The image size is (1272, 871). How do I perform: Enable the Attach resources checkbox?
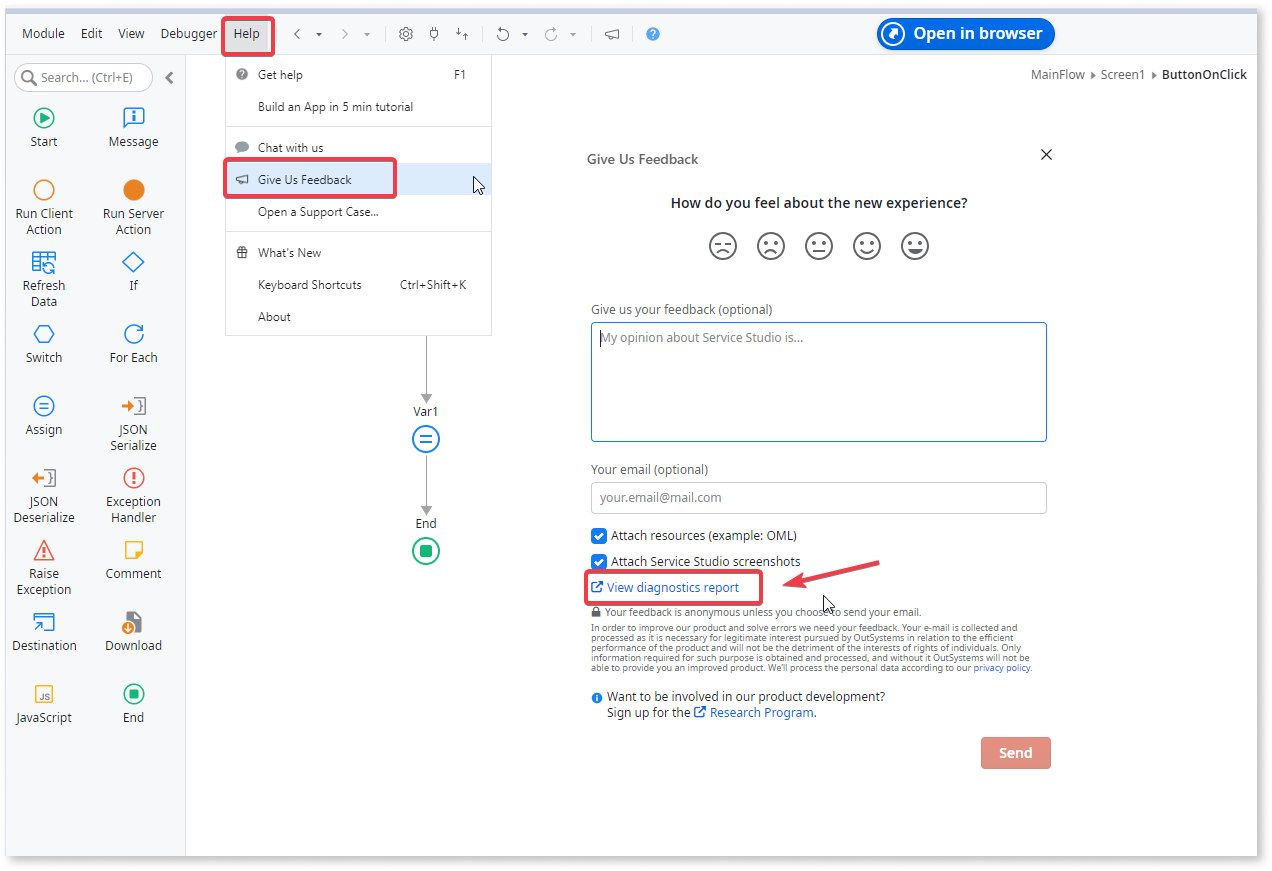[598, 536]
